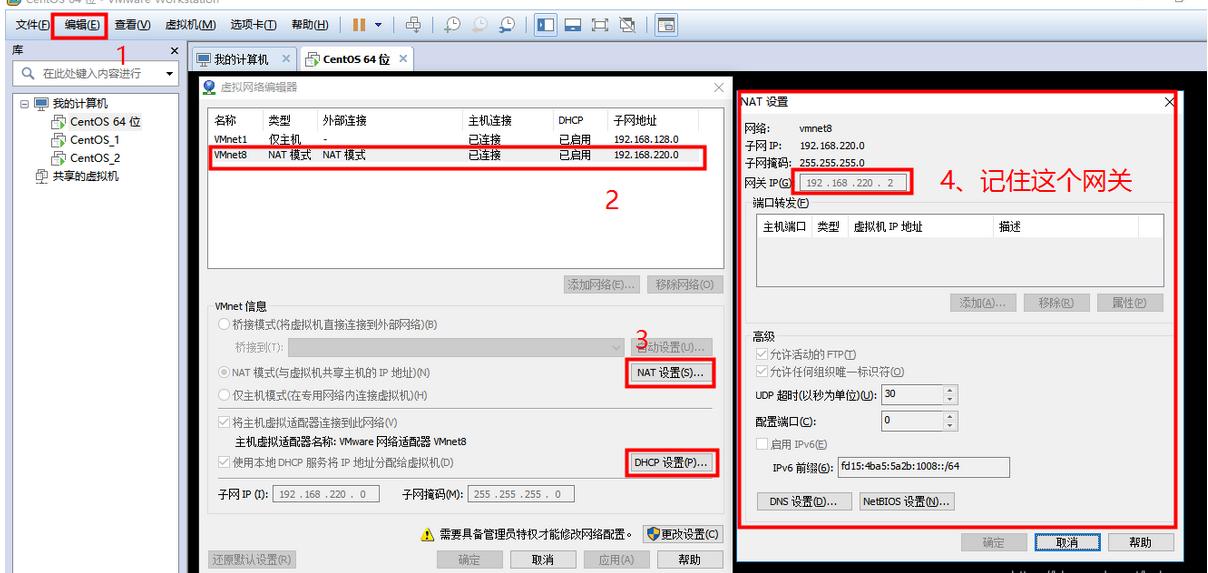
Task: Close the library panel with its X
Action: (175, 50)
